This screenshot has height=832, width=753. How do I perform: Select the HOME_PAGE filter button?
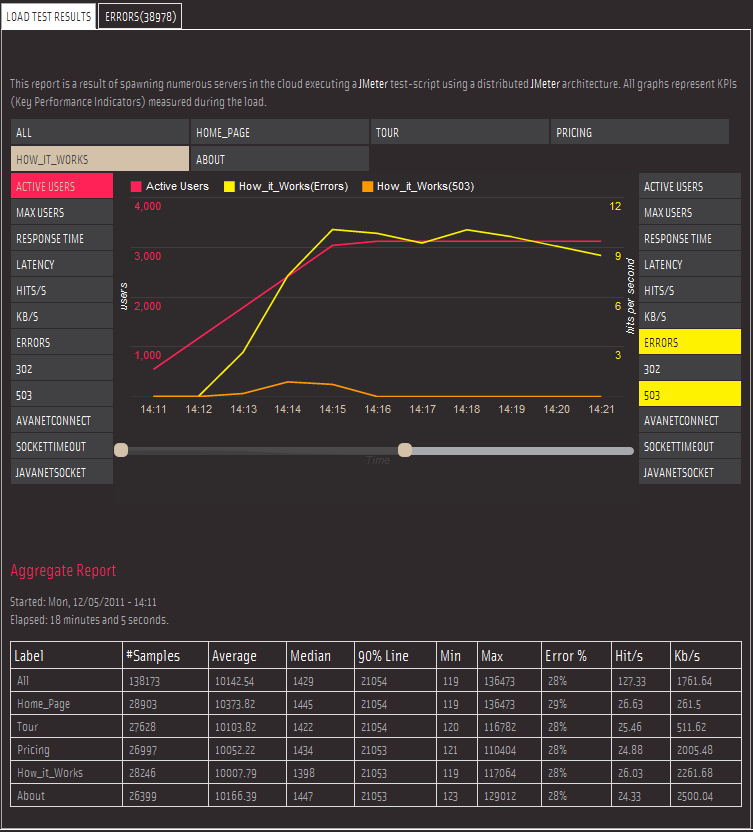tap(279, 132)
